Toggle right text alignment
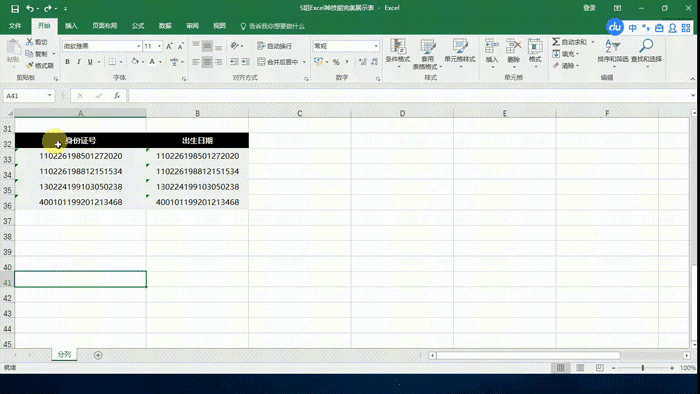The height and width of the screenshot is (394, 700). click(218, 62)
